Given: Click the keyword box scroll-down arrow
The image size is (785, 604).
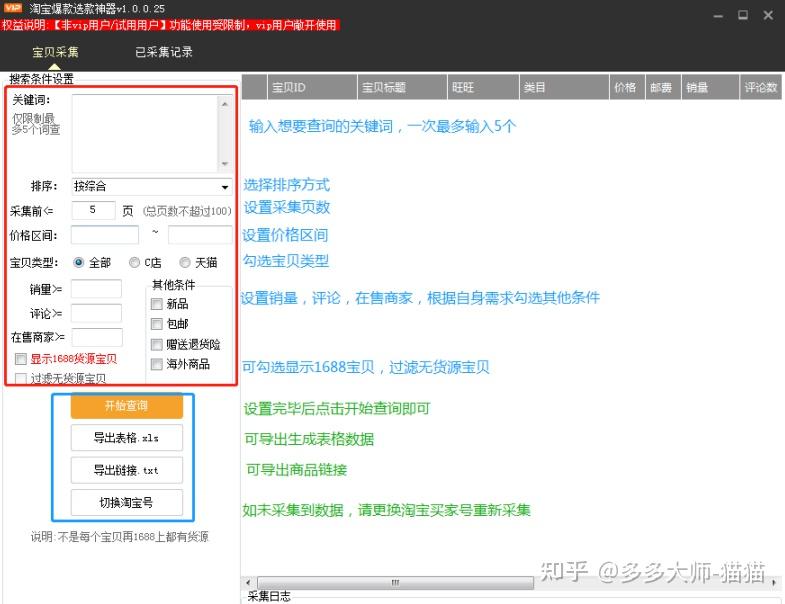Looking at the screenshot, I should tap(225, 165).
